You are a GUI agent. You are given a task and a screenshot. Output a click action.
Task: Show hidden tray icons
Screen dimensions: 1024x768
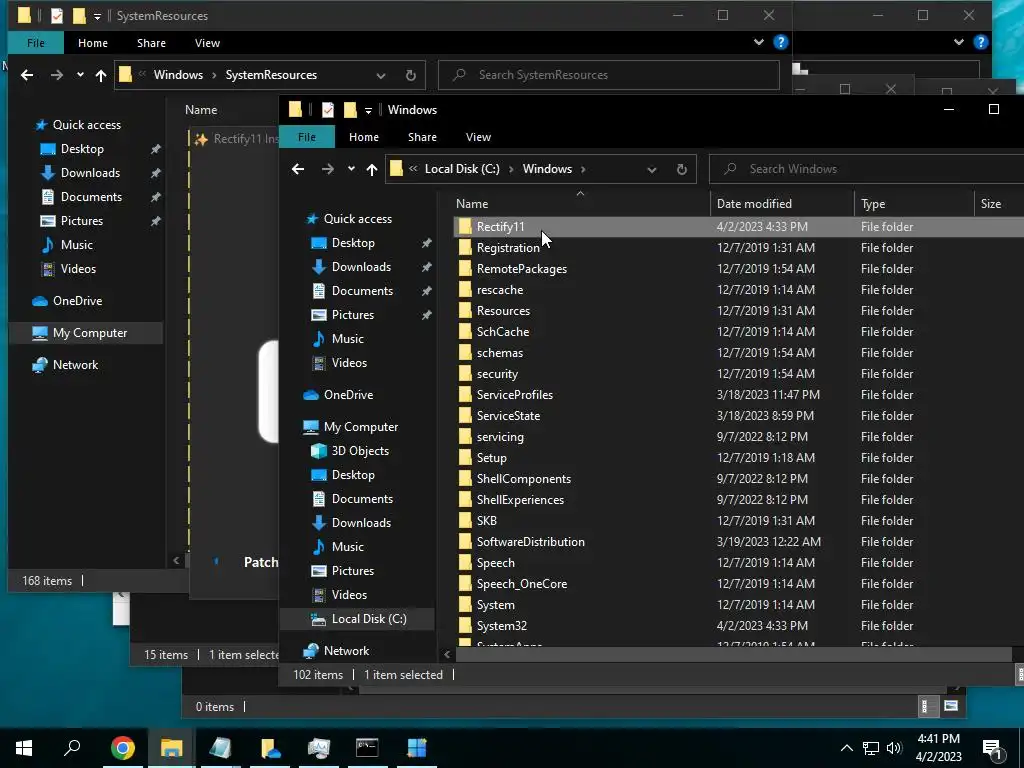click(x=846, y=748)
